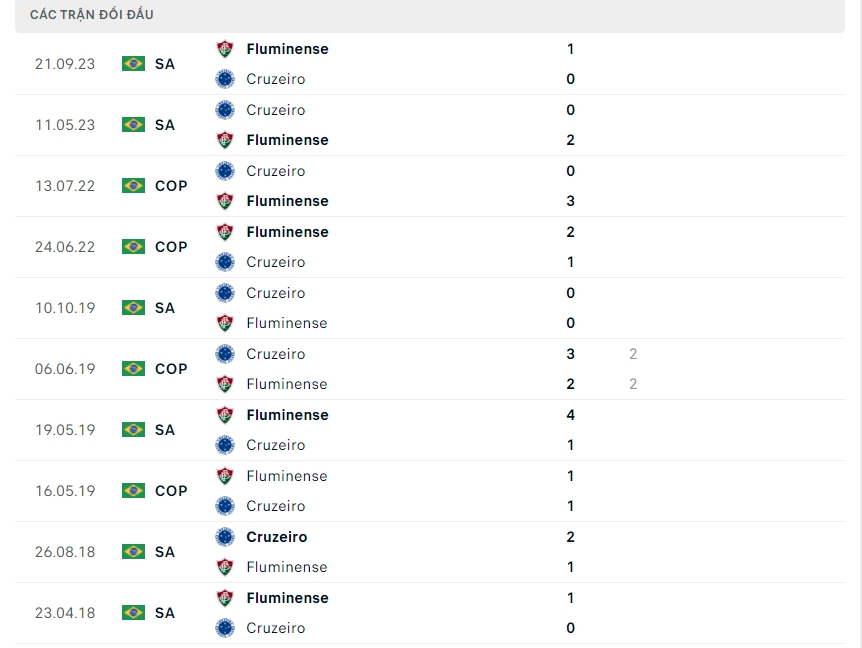Click Brazil flag beside the 23.04.18 match

pyautogui.click(x=133, y=613)
